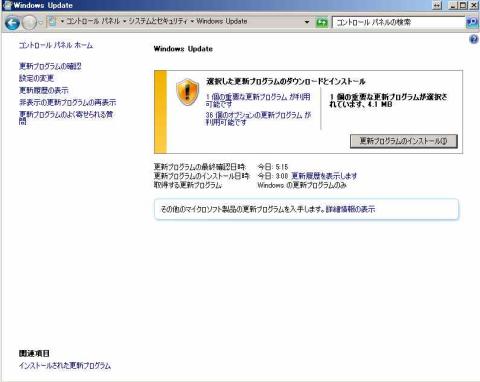Viewport: 480px width, 382px height.
Task: Click 更新履歴を表示します link
Action: 324,176
